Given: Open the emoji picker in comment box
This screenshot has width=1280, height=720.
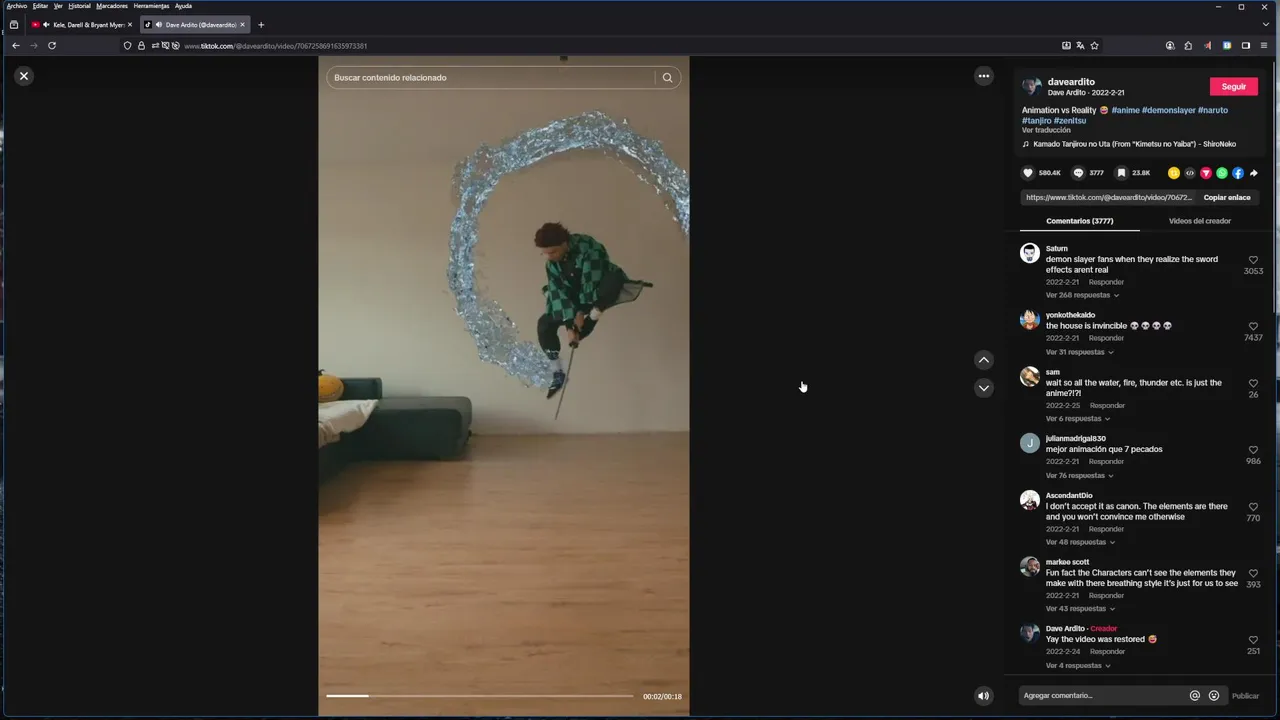Looking at the screenshot, I should pyautogui.click(x=1214, y=696).
